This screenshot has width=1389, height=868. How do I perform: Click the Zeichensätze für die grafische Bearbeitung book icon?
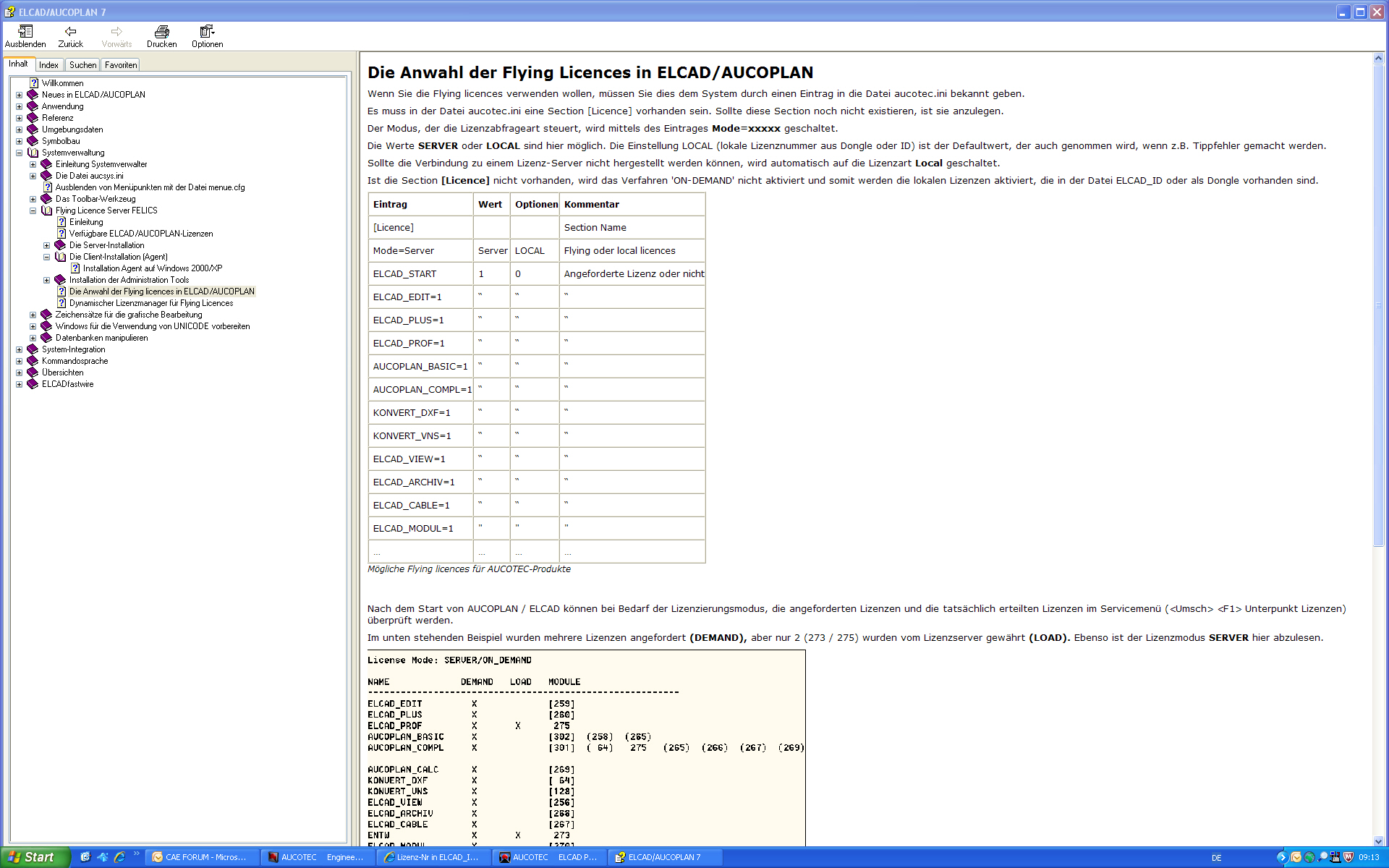click(46, 315)
